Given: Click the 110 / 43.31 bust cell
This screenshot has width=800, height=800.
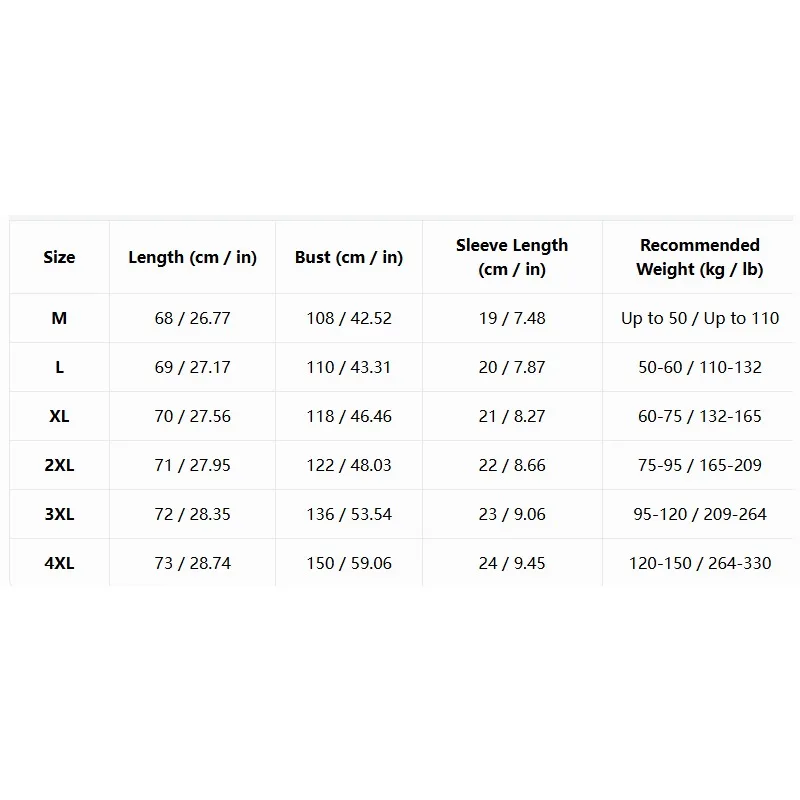Looking at the screenshot, I should tap(349, 367).
